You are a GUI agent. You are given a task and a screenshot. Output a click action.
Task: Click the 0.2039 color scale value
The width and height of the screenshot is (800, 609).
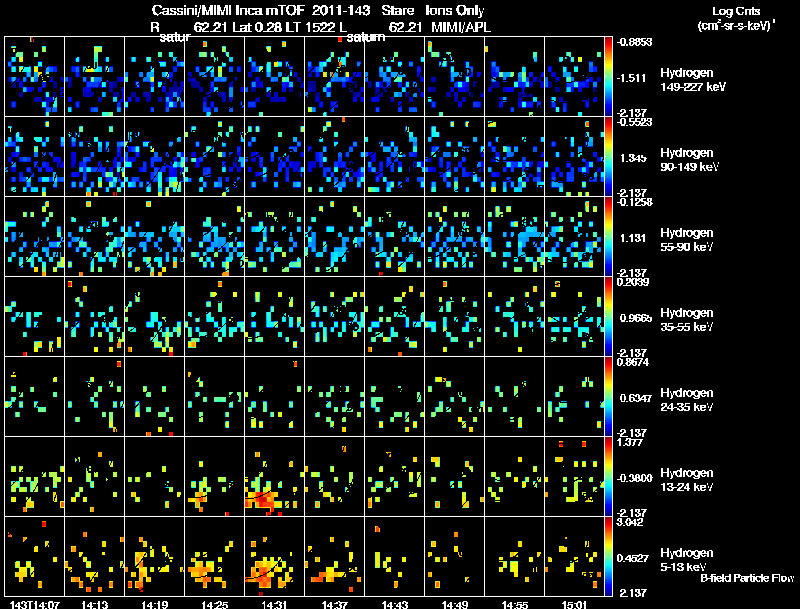pos(633,282)
